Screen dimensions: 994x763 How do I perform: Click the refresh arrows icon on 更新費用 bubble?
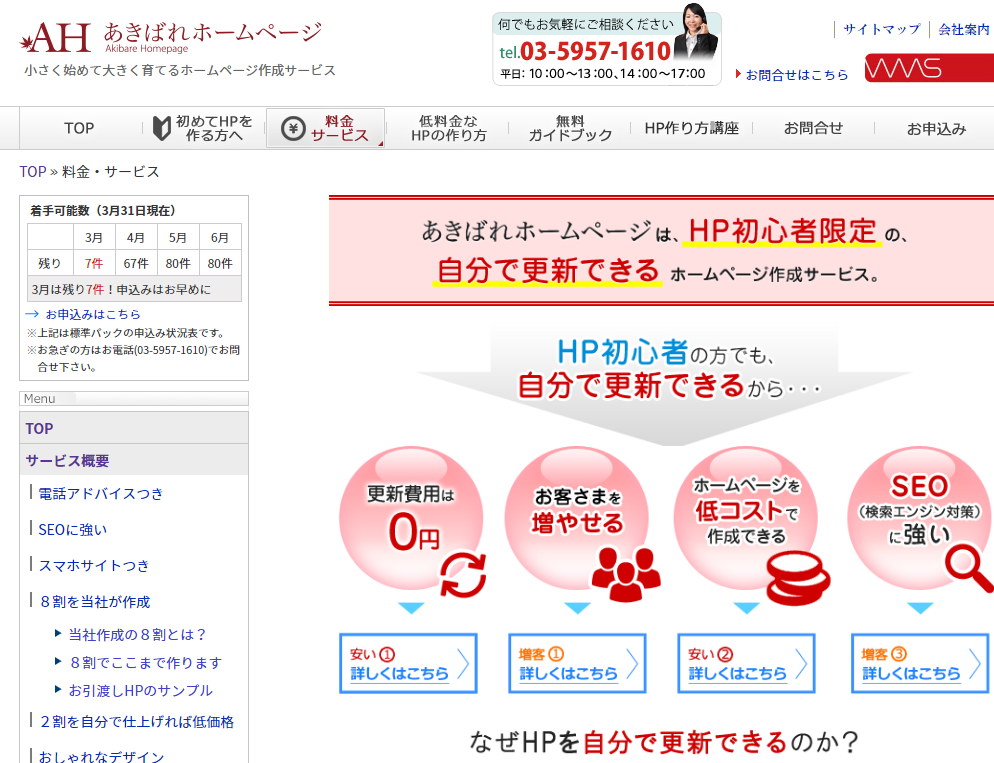point(463,575)
